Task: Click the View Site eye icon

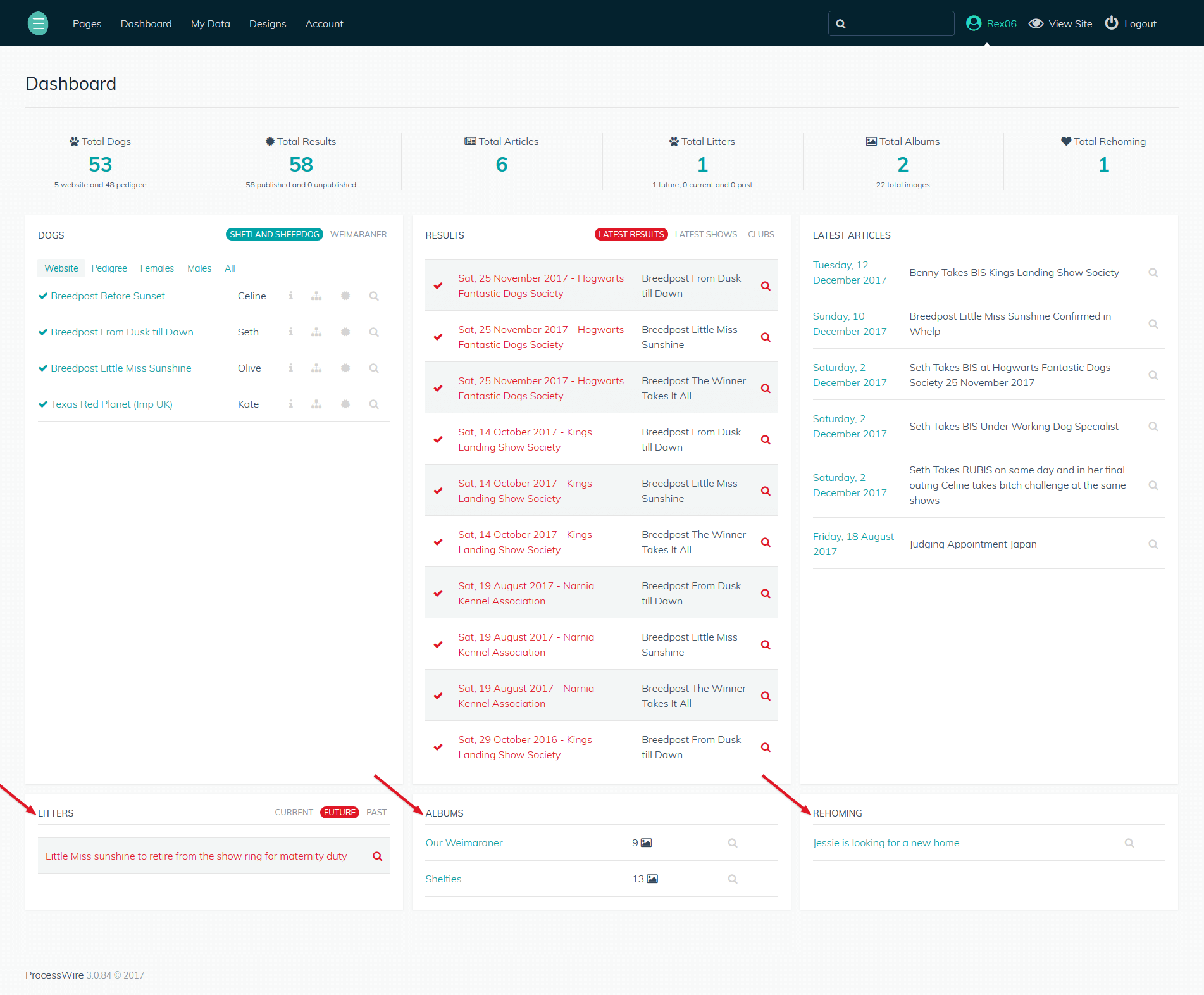Action: pos(1036,23)
